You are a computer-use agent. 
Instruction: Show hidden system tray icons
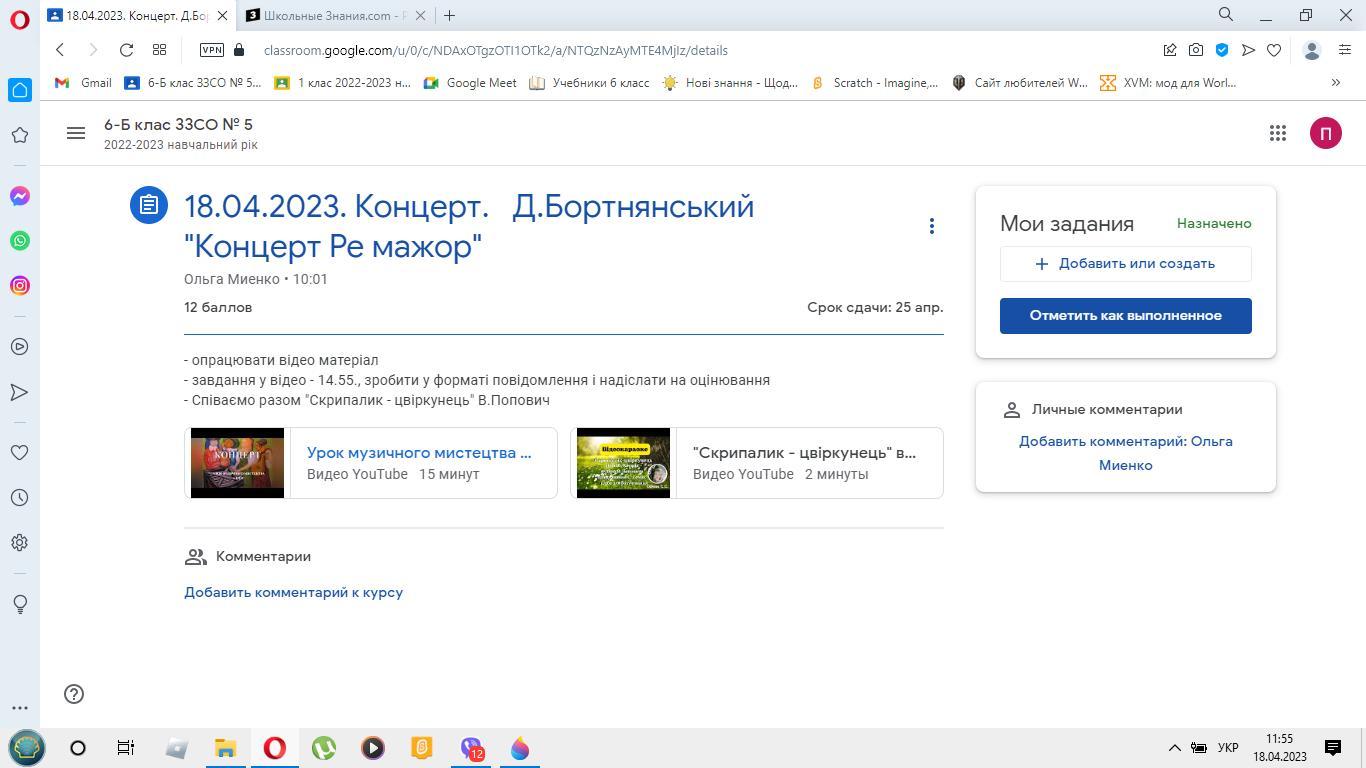(1174, 748)
